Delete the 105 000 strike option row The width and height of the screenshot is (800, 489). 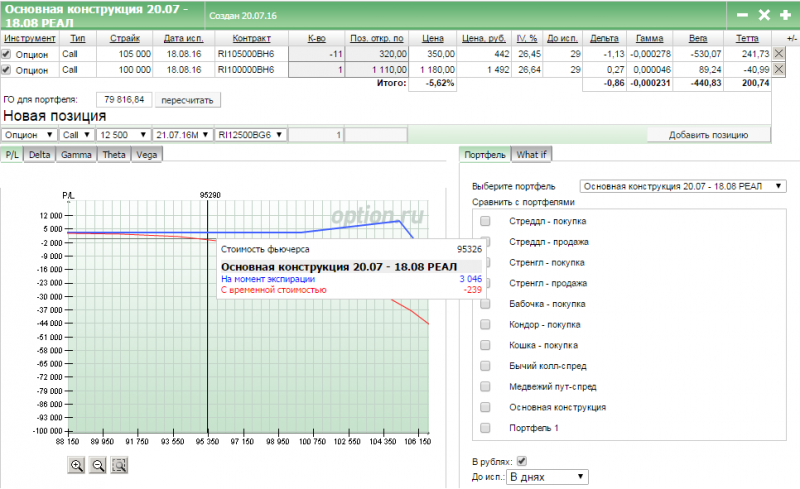coord(779,53)
